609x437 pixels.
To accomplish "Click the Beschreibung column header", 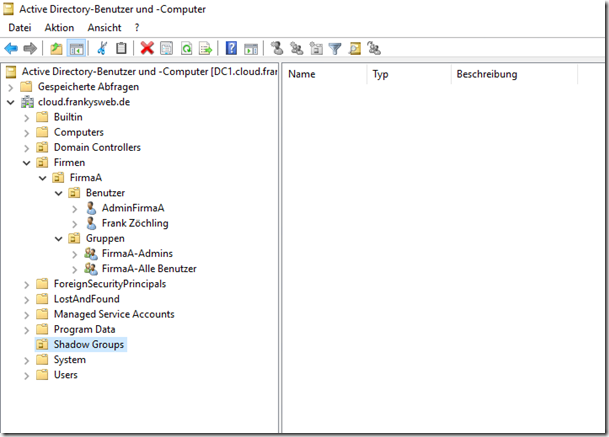I will [x=487, y=74].
